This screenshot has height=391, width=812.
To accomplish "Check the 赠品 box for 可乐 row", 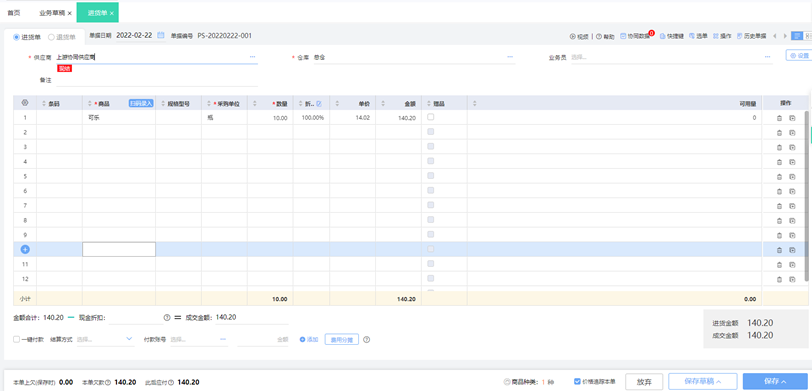I will pyautogui.click(x=431, y=118).
